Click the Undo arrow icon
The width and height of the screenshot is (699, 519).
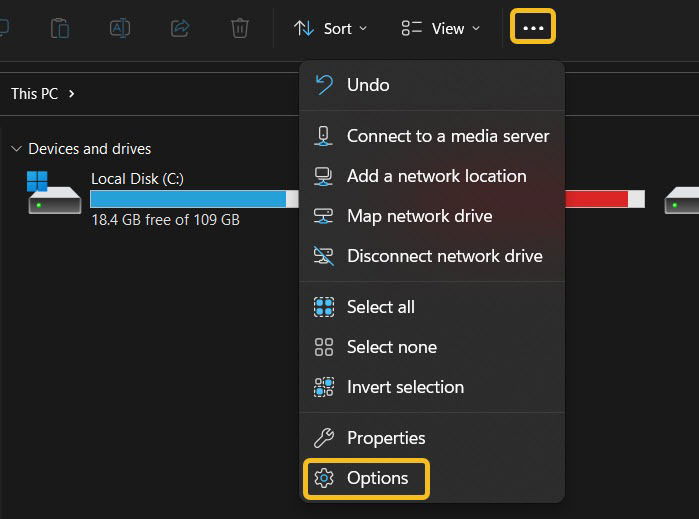tap(324, 85)
